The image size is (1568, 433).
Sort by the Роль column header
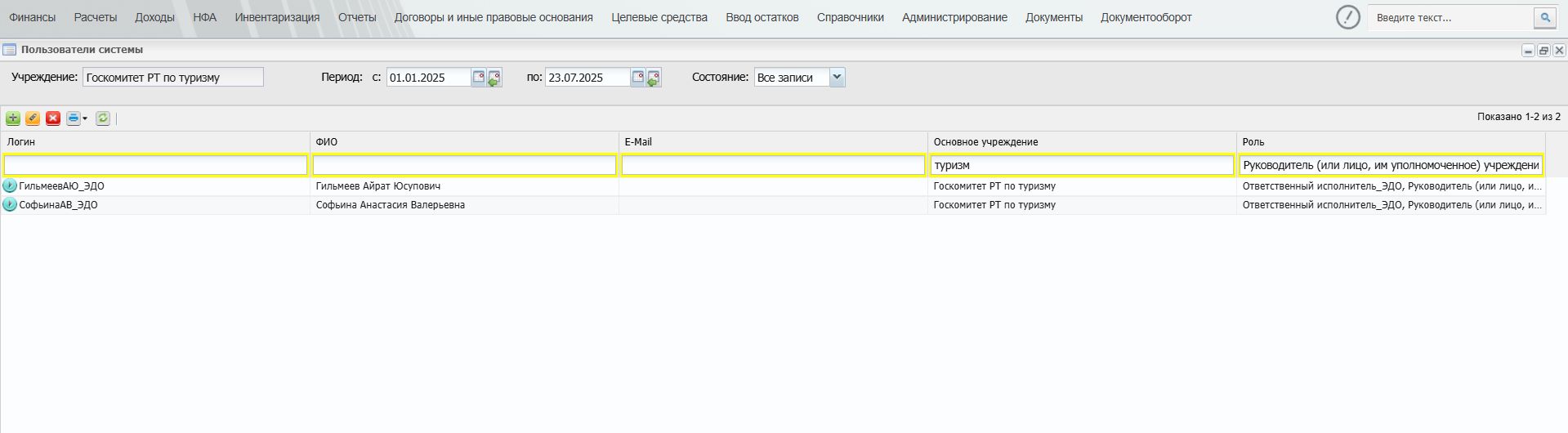click(1391, 142)
